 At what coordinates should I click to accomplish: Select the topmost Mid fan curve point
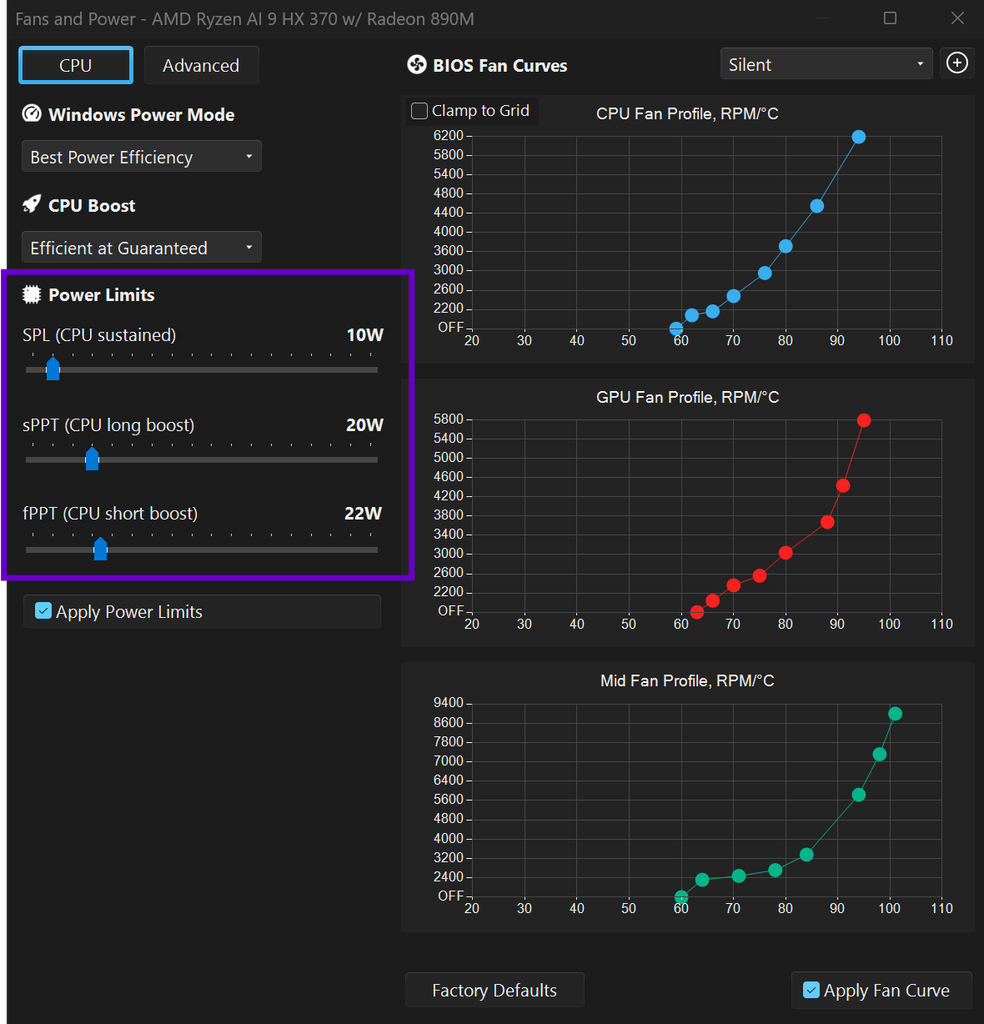pos(895,714)
